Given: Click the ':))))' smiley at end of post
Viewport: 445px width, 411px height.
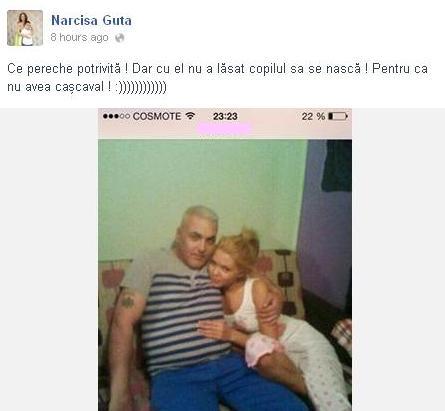Looking at the screenshot, I should (140, 87).
